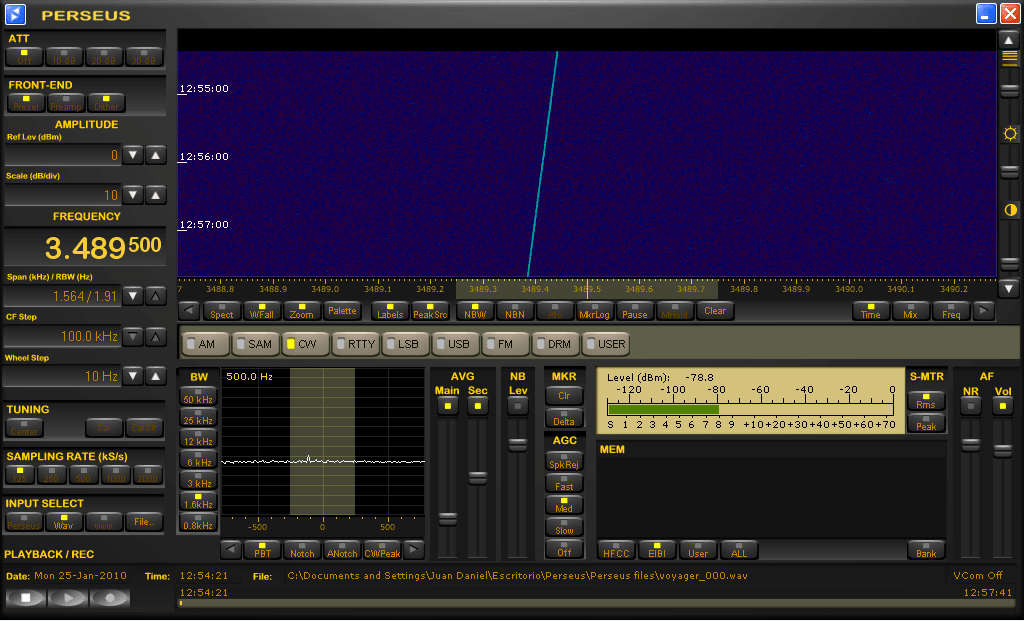Toggle the NR button in AF panel

click(x=970, y=406)
